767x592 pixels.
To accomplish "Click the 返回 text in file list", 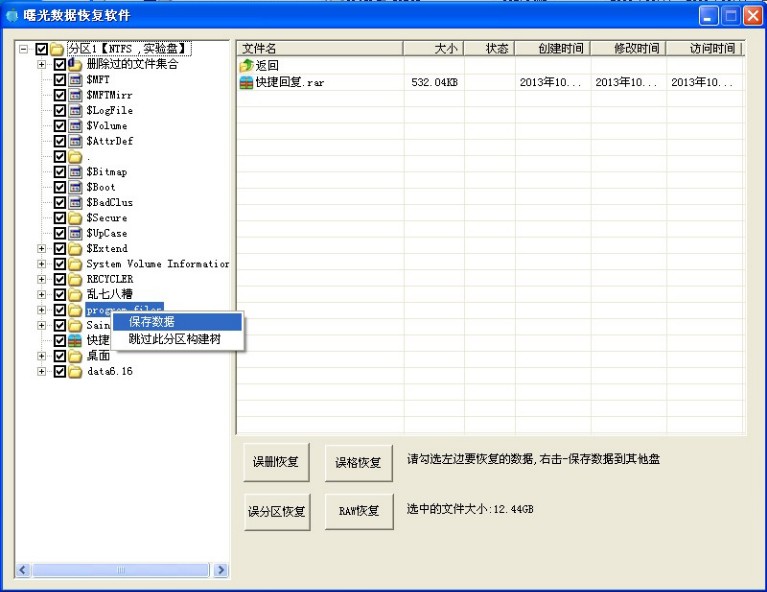I will coord(267,66).
